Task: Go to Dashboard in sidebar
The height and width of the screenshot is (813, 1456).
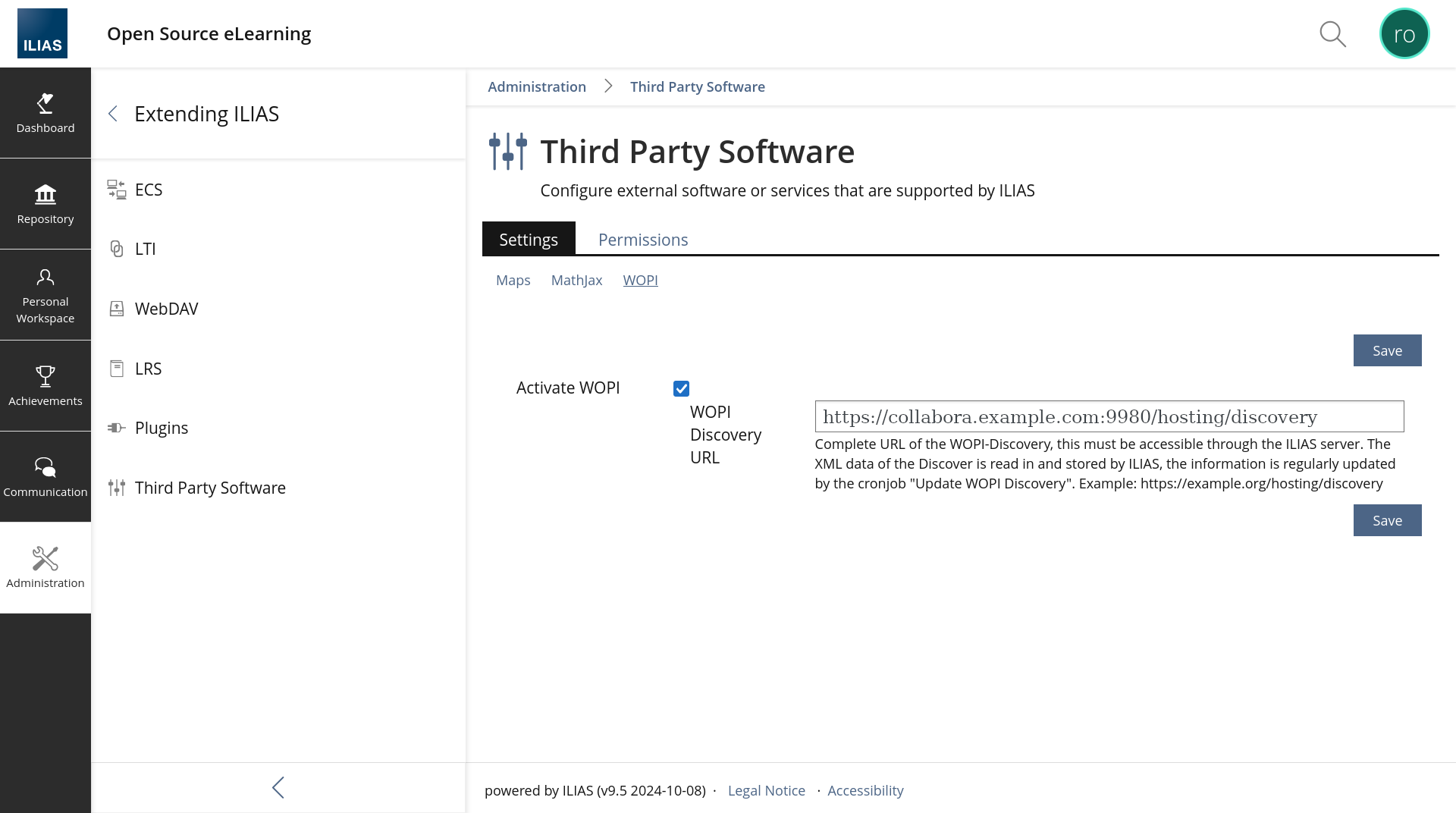Action: pos(45,113)
